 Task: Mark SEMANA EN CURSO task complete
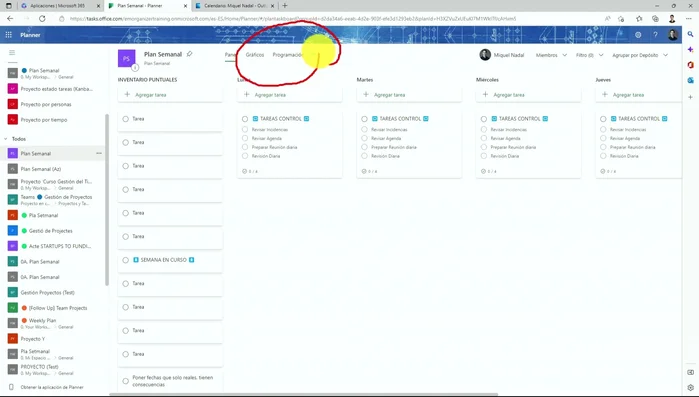[x=125, y=260]
